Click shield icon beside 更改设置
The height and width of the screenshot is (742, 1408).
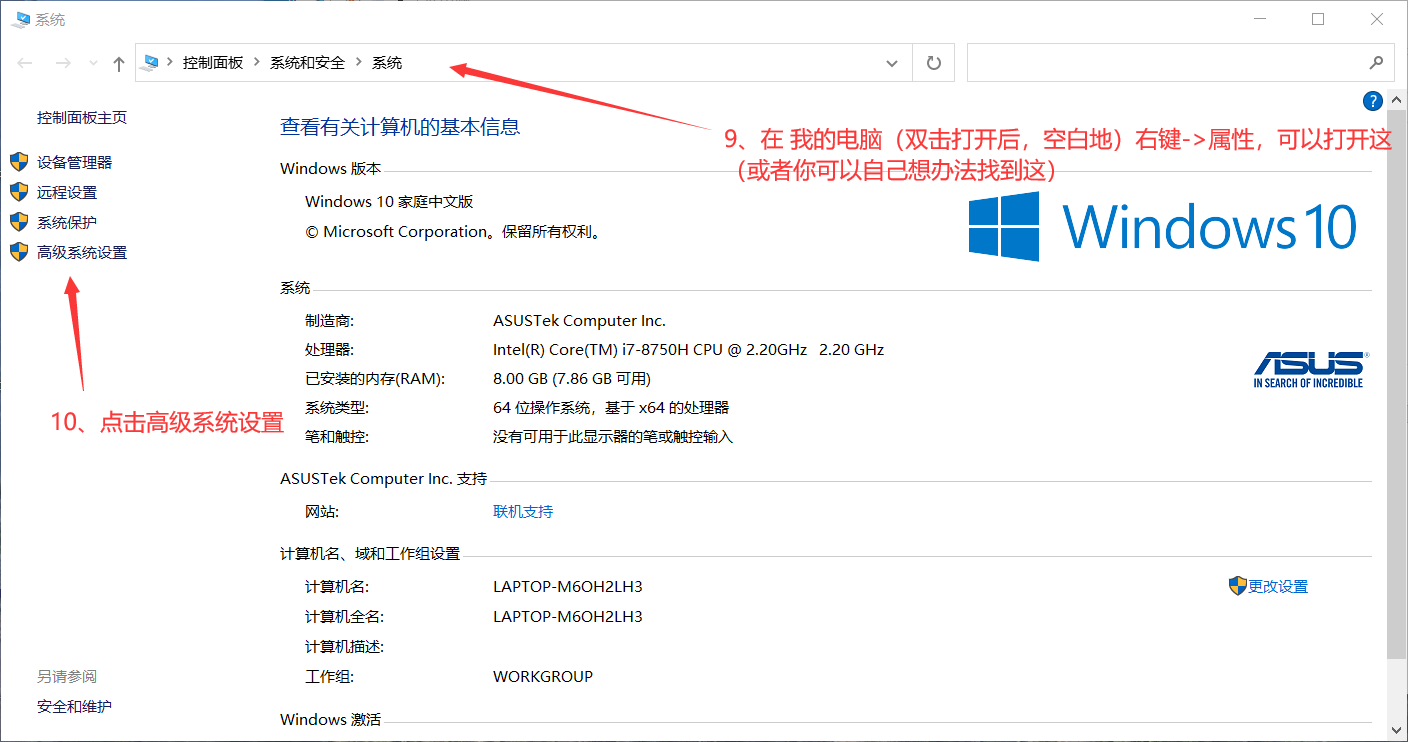[x=1238, y=586]
